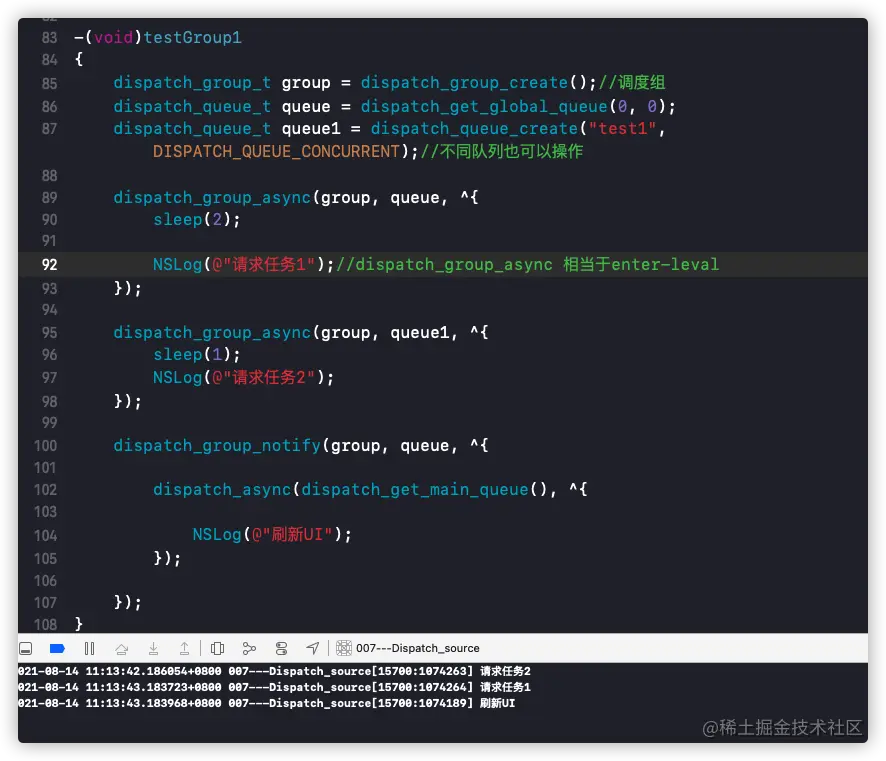This screenshot has height=761, width=886.
Task: Select the 007---Dispatch_source process label
Action: coord(418,648)
